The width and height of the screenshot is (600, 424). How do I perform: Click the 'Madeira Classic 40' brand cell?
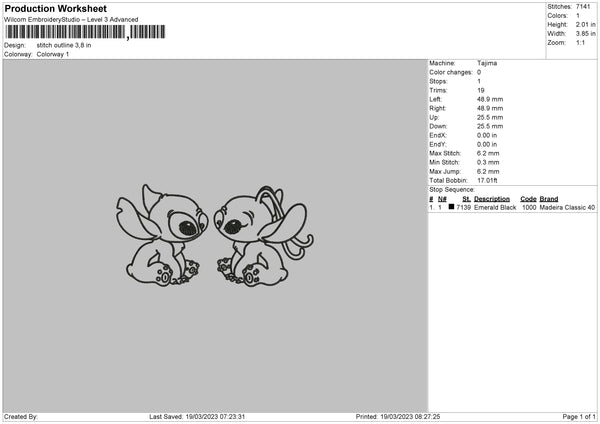pos(567,207)
